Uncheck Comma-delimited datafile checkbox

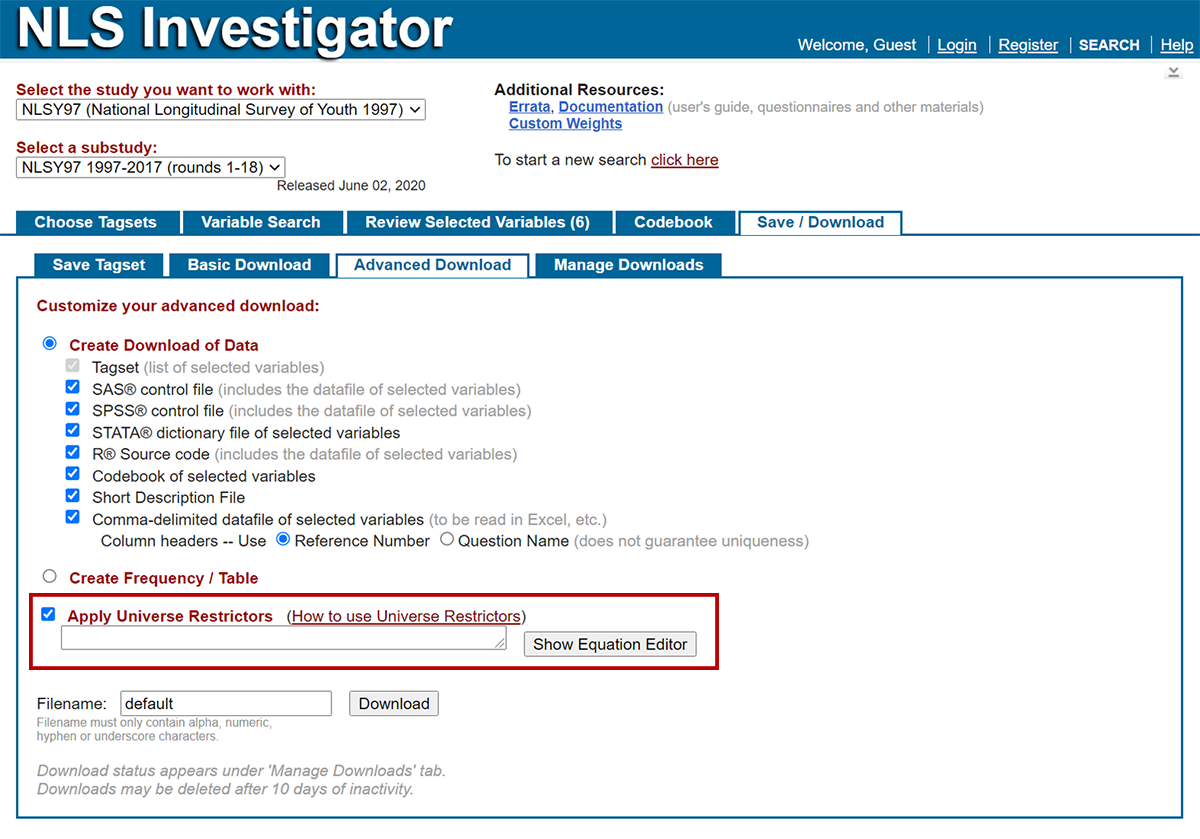point(72,518)
